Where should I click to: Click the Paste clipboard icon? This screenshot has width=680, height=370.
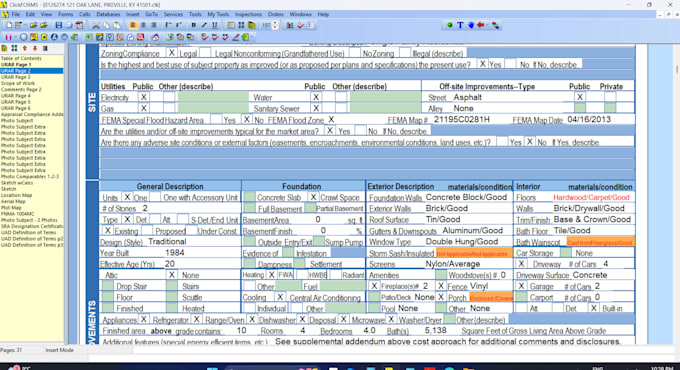pyautogui.click(x=117, y=25)
